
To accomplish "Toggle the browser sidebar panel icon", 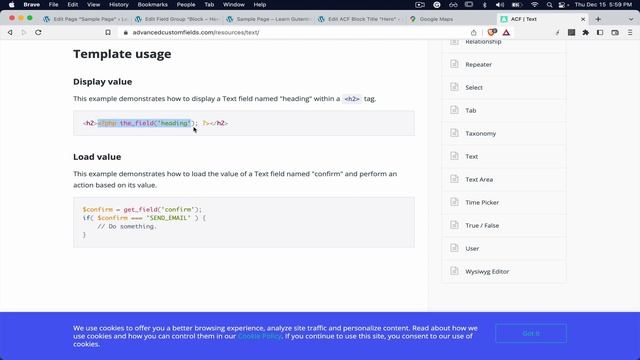I will coord(600,32).
